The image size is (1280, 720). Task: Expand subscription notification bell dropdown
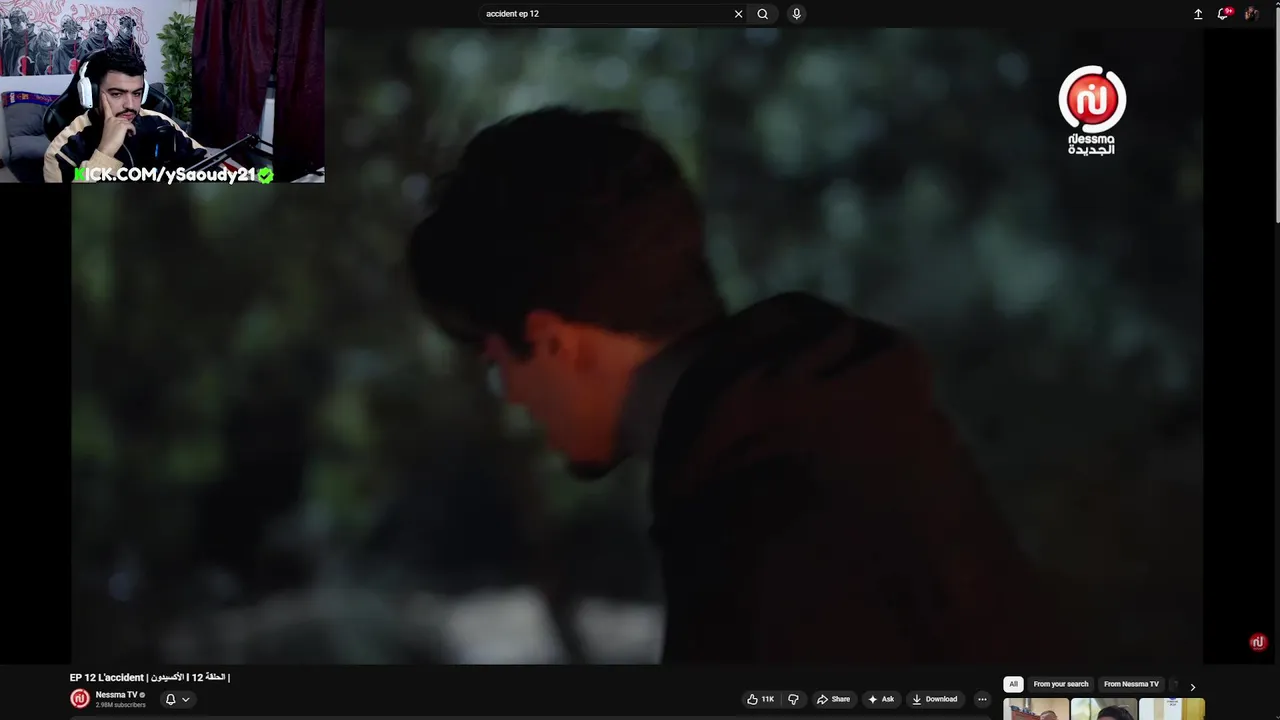coord(176,699)
